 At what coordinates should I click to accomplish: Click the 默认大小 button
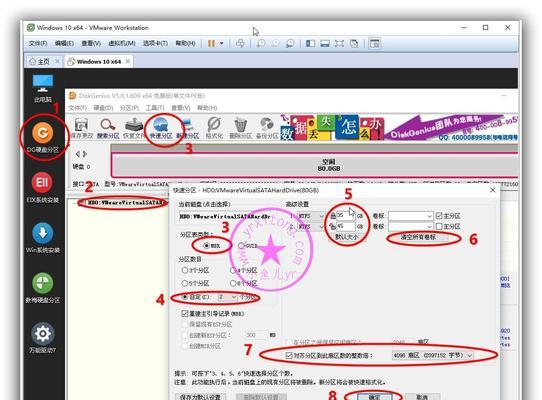pyautogui.click(x=346, y=237)
